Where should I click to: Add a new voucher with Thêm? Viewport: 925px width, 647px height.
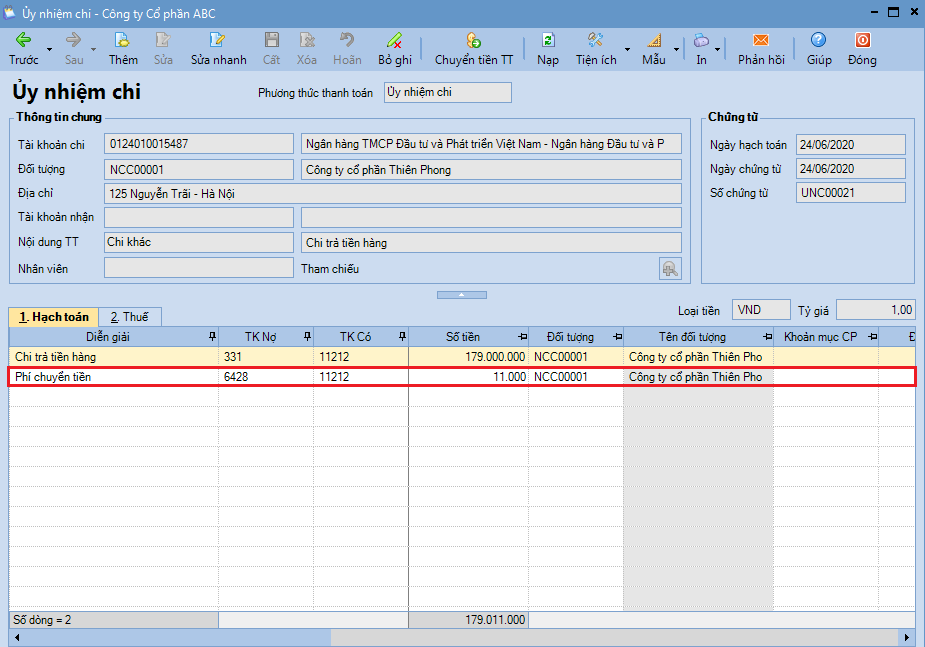click(123, 48)
